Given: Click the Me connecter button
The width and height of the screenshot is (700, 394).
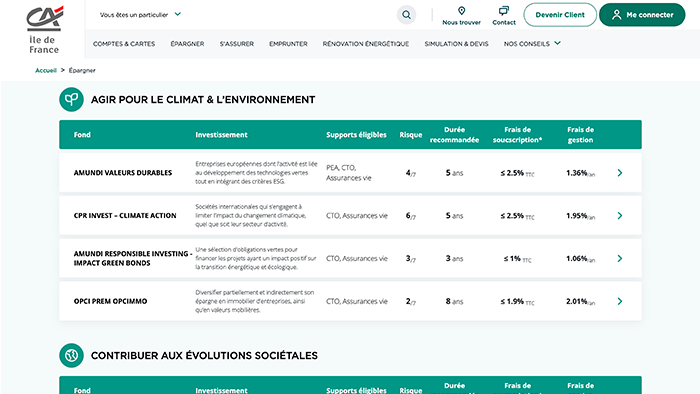Looking at the screenshot, I should (642, 15).
